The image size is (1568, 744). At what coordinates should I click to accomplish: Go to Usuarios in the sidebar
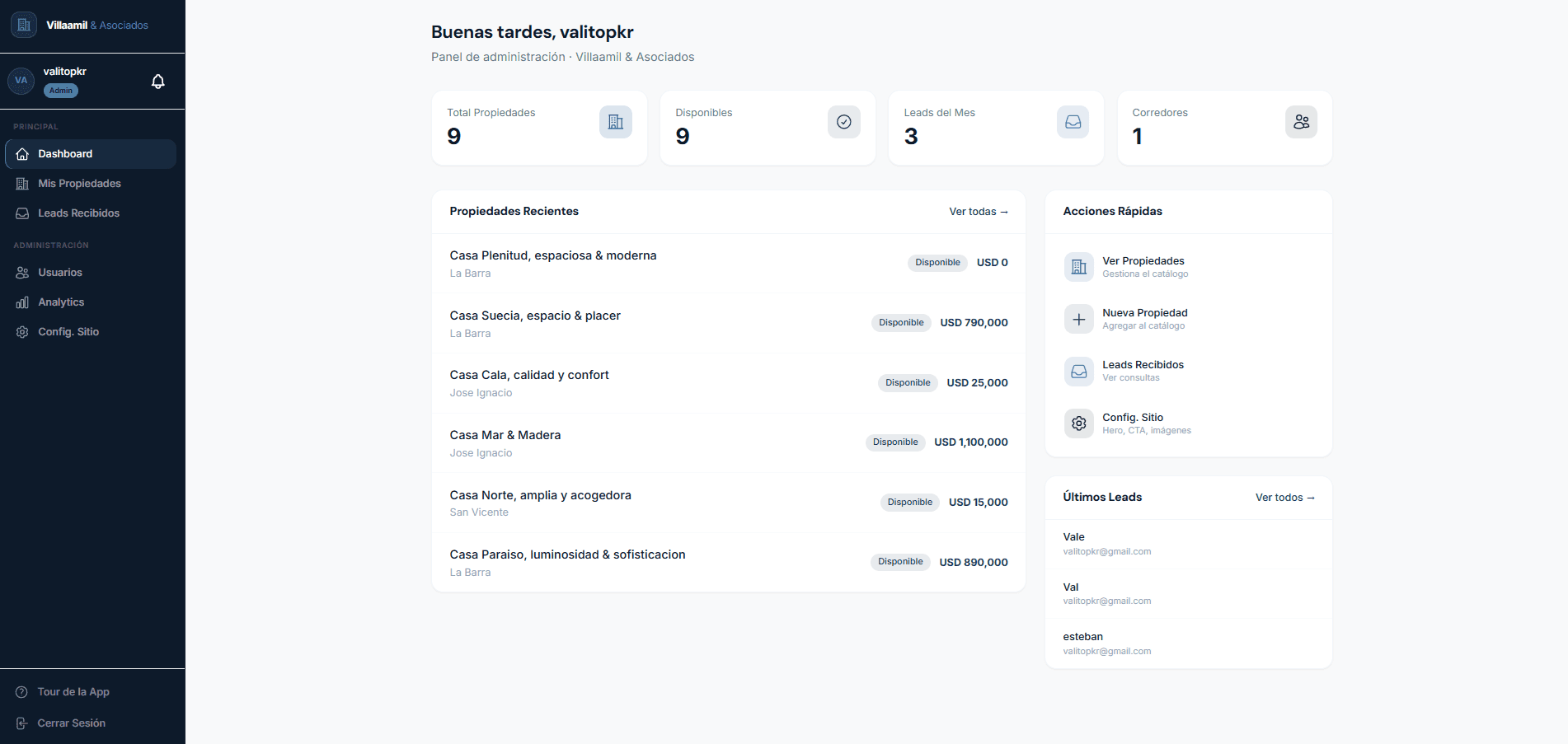91,273
